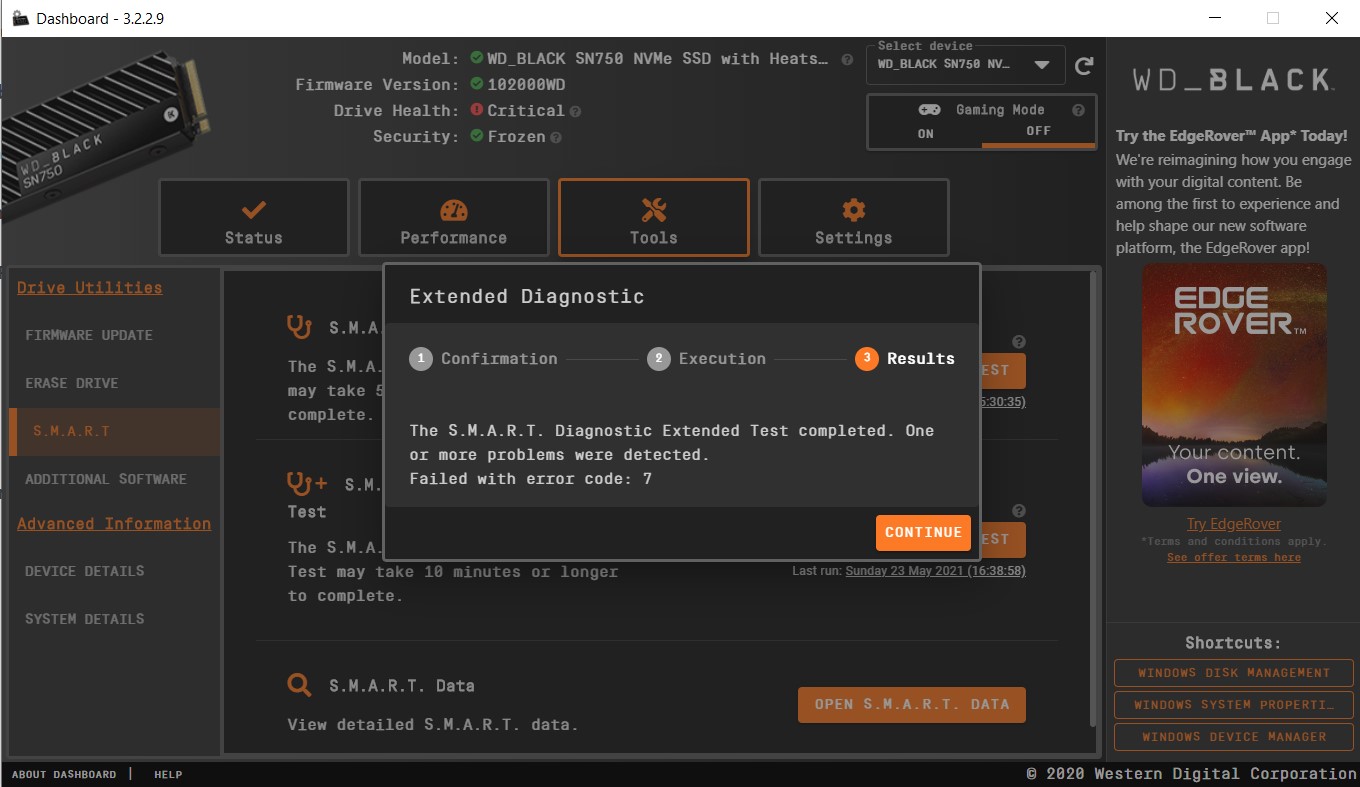The width and height of the screenshot is (1360, 787).
Task: Click Continue in Extended Diagnostic dialog
Action: pos(923,532)
